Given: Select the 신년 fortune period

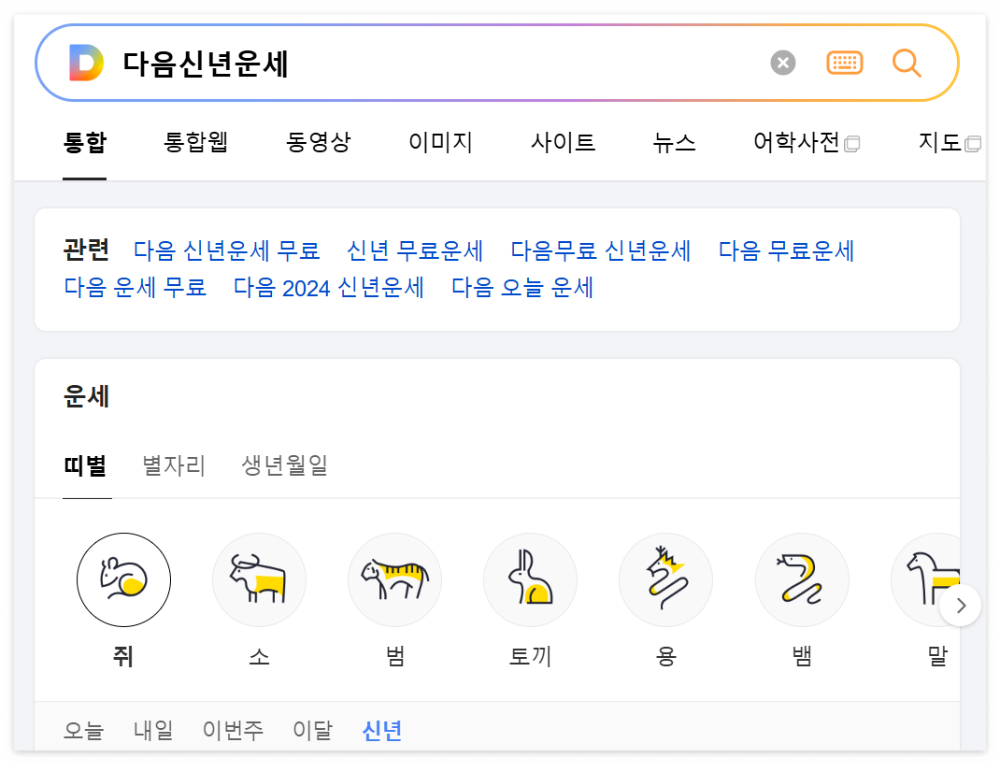Looking at the screenshot, I should tap(381, 730).
